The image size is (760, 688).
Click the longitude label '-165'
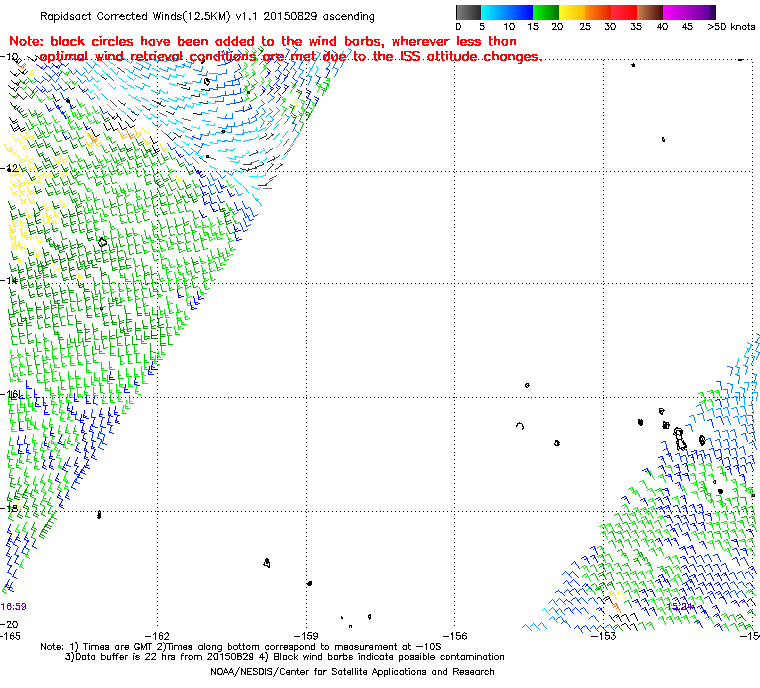coord(11,635)
